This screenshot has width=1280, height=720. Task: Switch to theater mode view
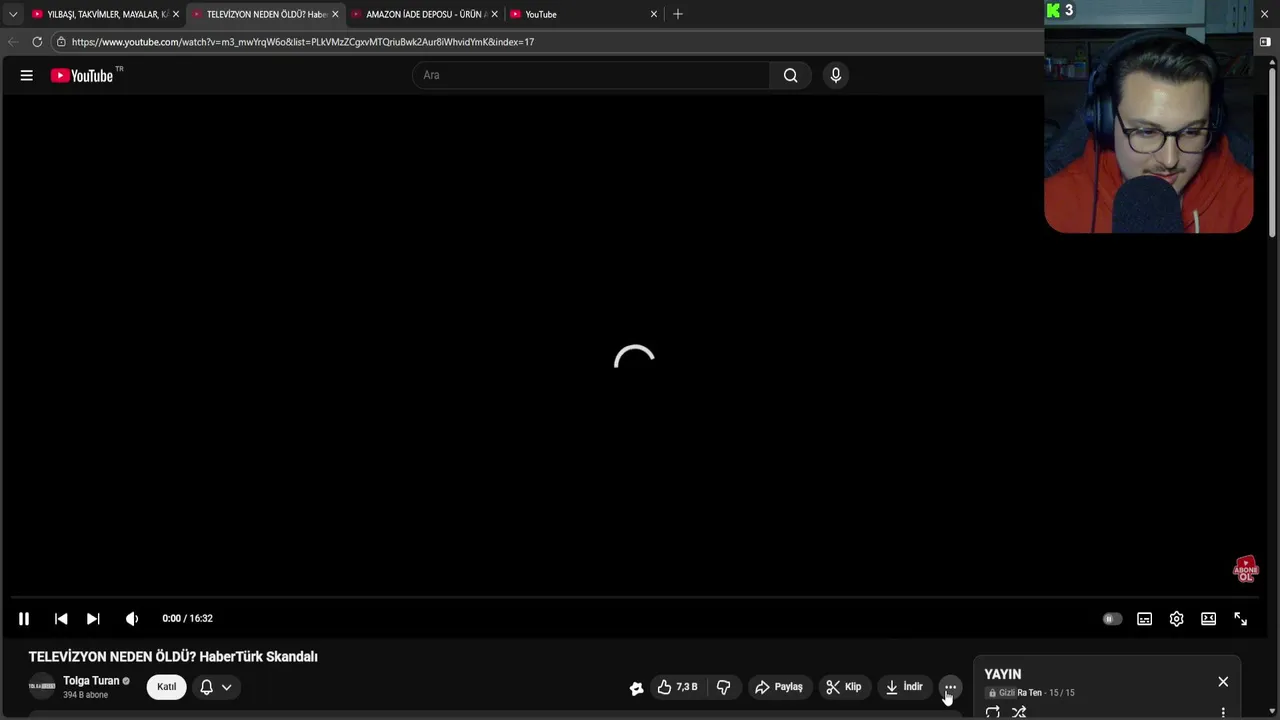pos(1209,619)
